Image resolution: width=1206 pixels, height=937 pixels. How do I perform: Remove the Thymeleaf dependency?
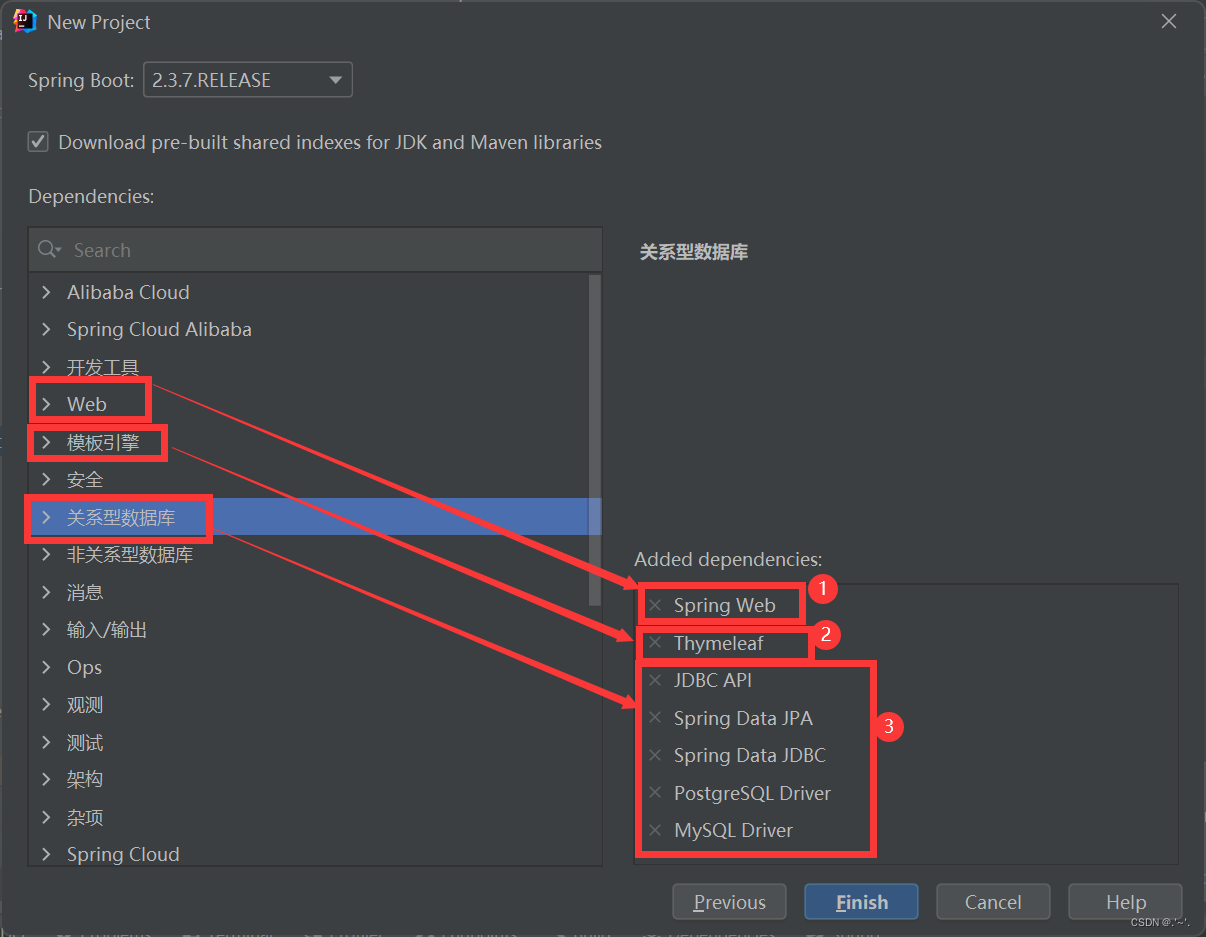coord(655,643)
